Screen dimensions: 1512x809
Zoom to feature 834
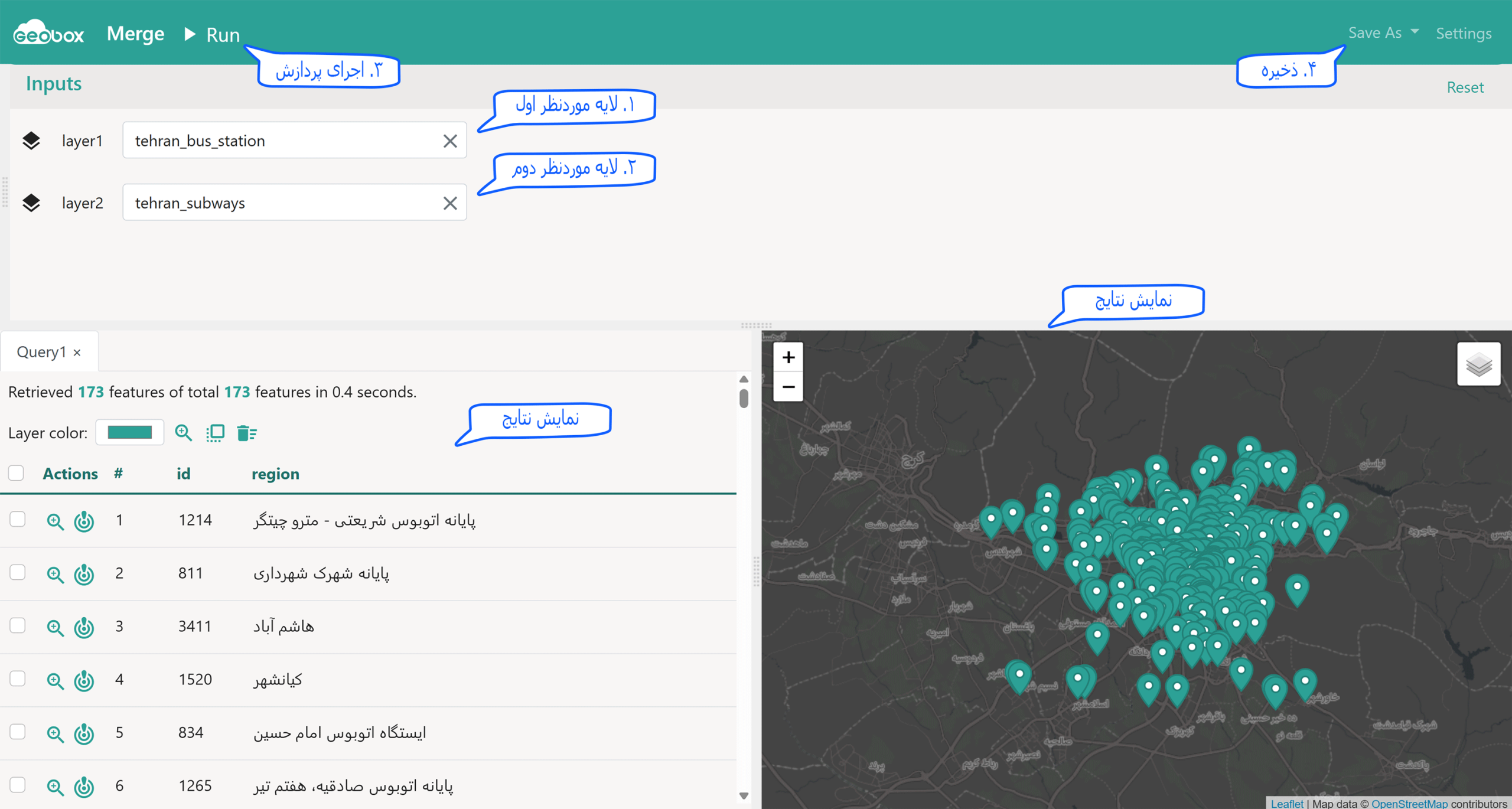pyautogui.click(x=55, y=734)
